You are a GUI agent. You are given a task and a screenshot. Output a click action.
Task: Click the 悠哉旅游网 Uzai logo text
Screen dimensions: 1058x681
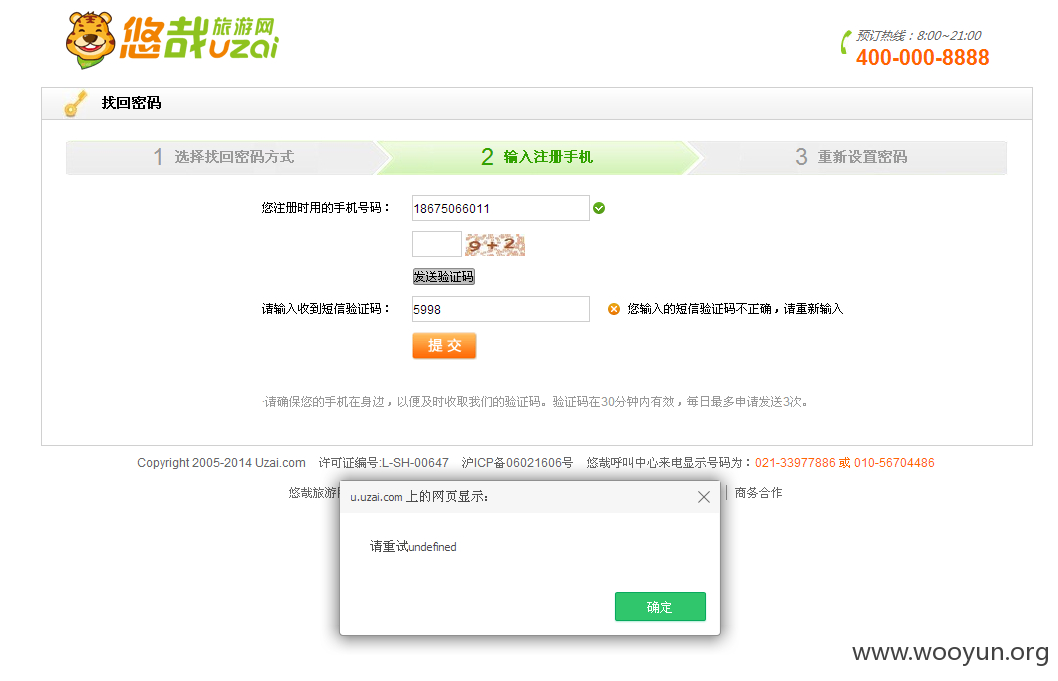(200, 38)
